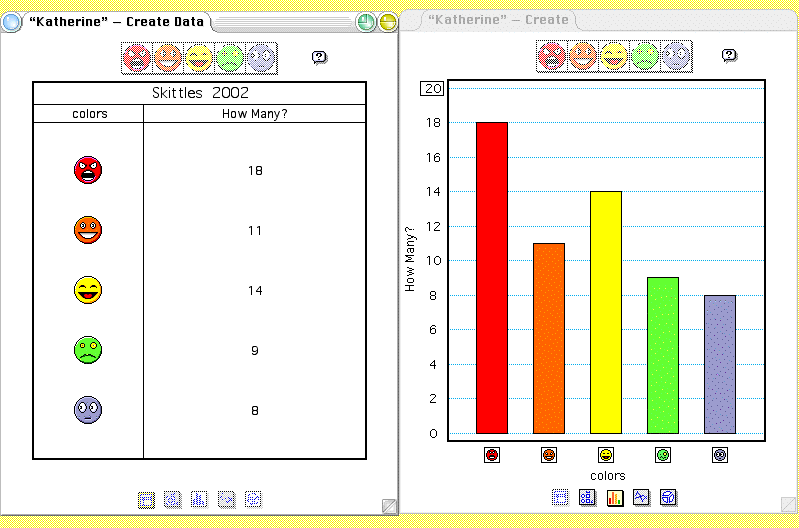Click the orange face in the colors column
This screenshot has width=799, height=528.
tap(88, 230)
